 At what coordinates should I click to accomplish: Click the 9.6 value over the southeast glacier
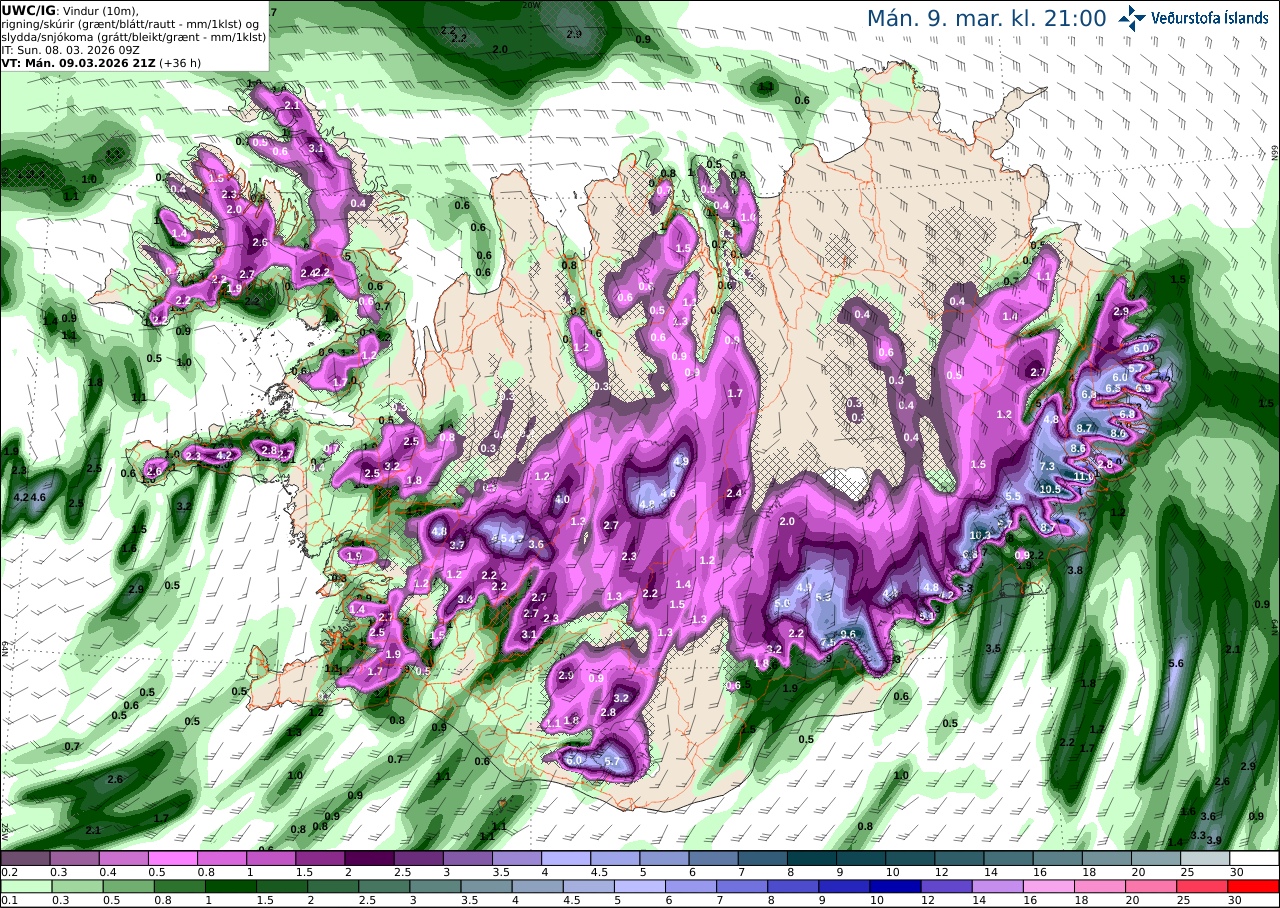tap(848, 634)
